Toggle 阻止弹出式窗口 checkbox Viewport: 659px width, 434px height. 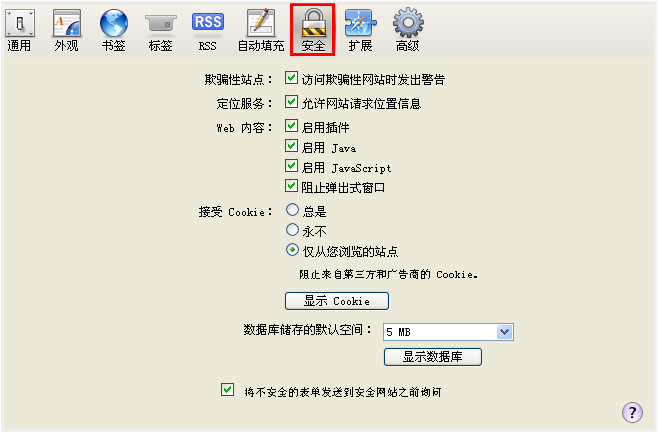[291, 186]
